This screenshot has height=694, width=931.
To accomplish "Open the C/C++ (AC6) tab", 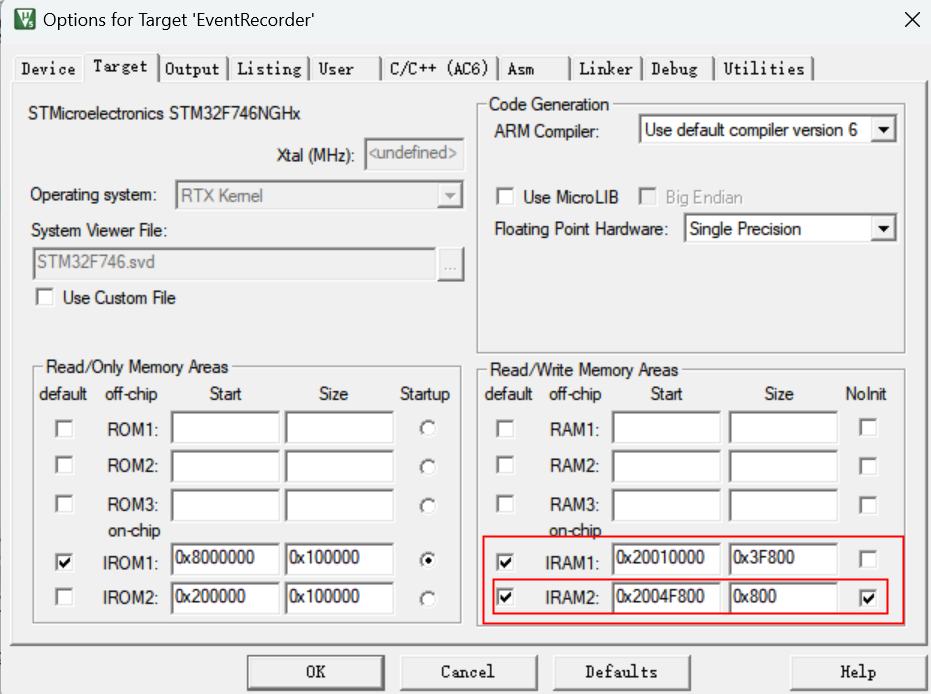I will tap(439, 69).
